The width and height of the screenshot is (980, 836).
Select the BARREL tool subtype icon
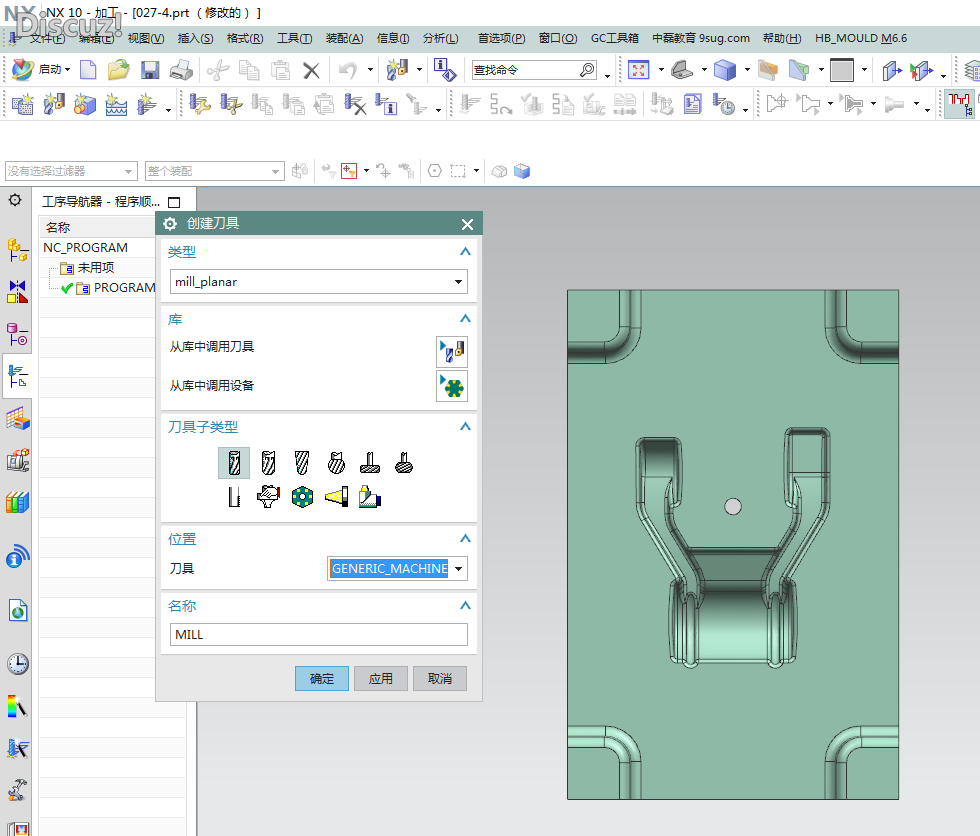[404, 463]
